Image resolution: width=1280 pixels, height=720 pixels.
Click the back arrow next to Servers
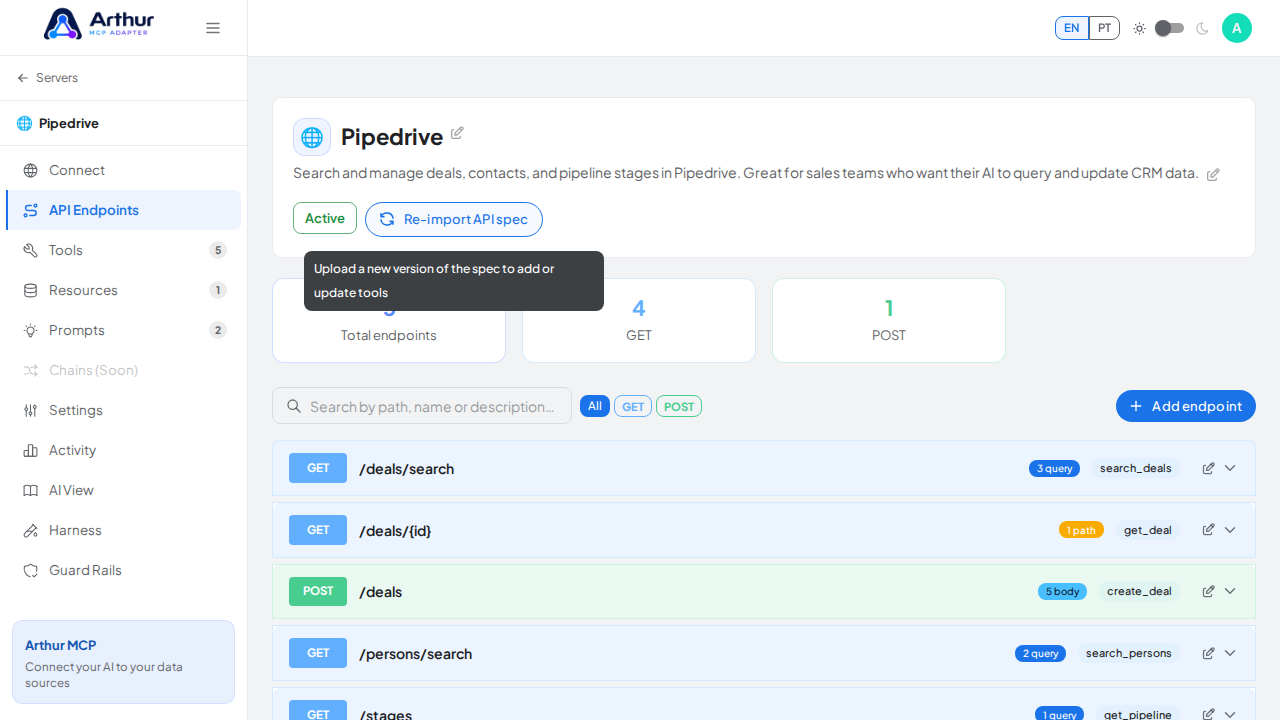pos(23,78)
